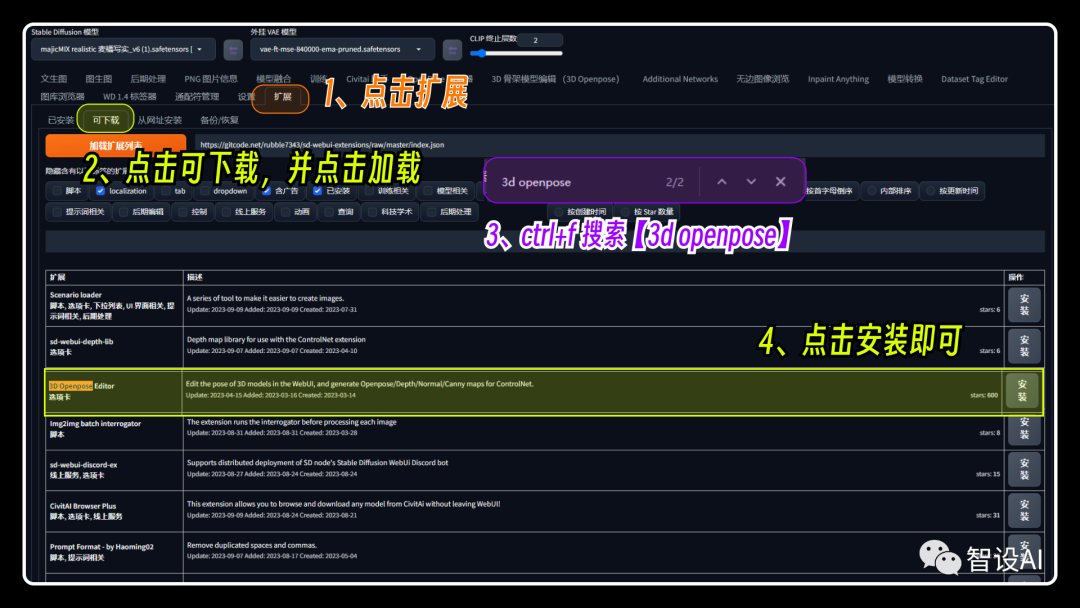Toggle the 后期编辑 filter checkbox
This screenshot has width=1080, height=608.
123,212
